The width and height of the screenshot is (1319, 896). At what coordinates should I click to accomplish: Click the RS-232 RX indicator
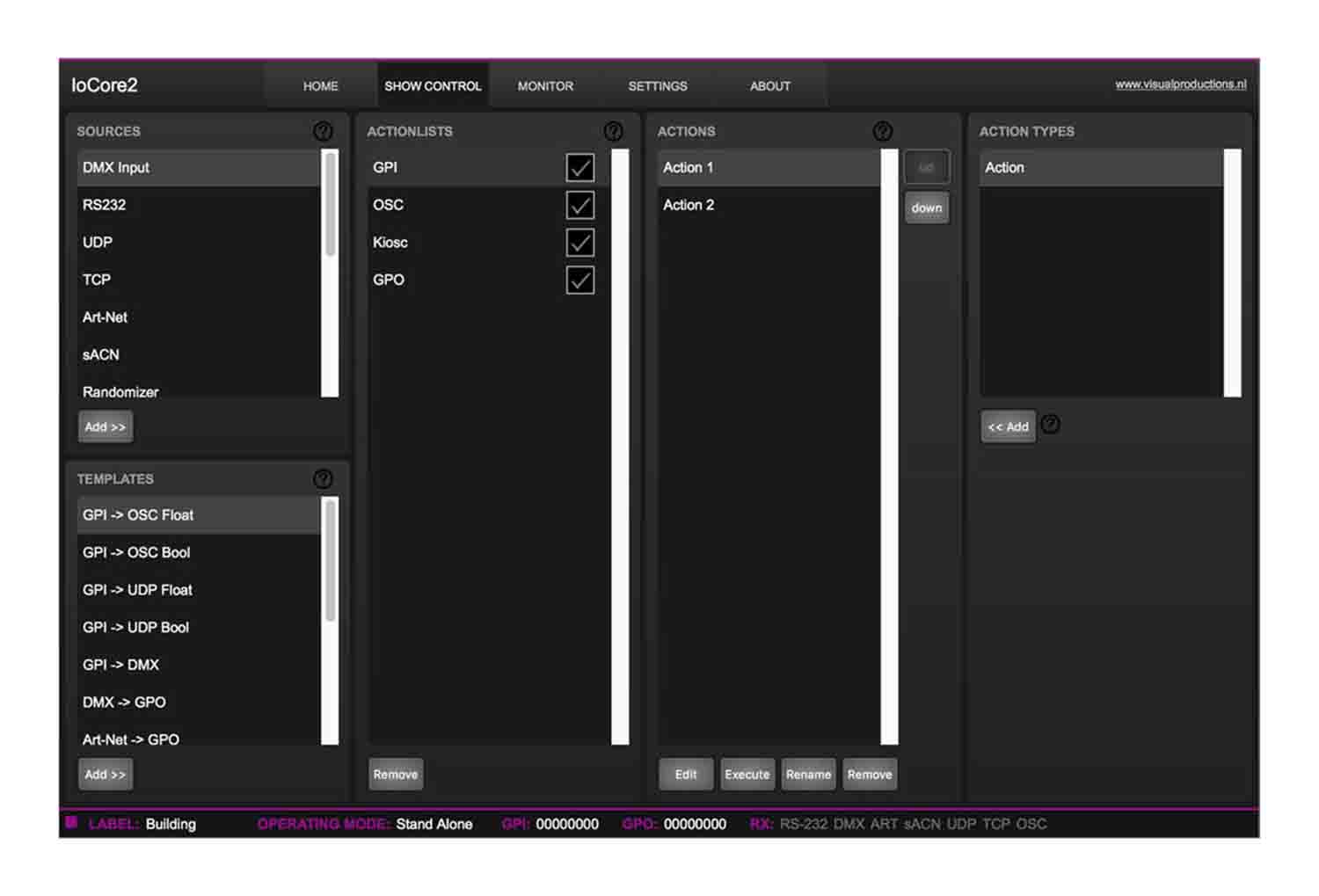pyautogui.click(x=804, y=824)
